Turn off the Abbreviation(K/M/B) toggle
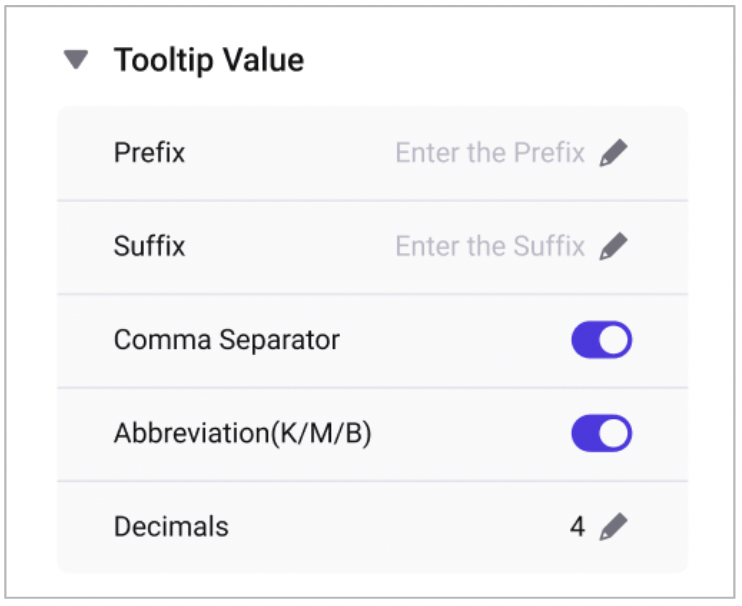 [601, 433]
